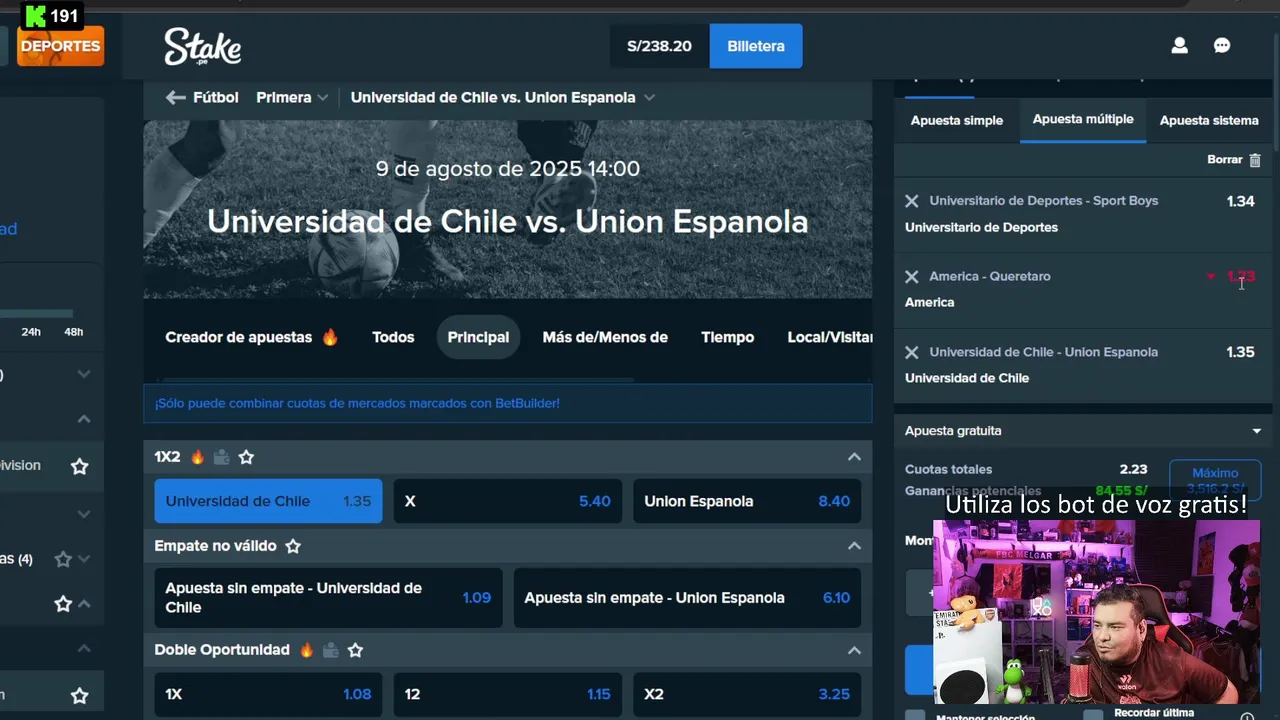Image resolution: width=1280 pixels, height=720 pixels.
Task: Click the BetBuilder info notice text
Action: 357,403
